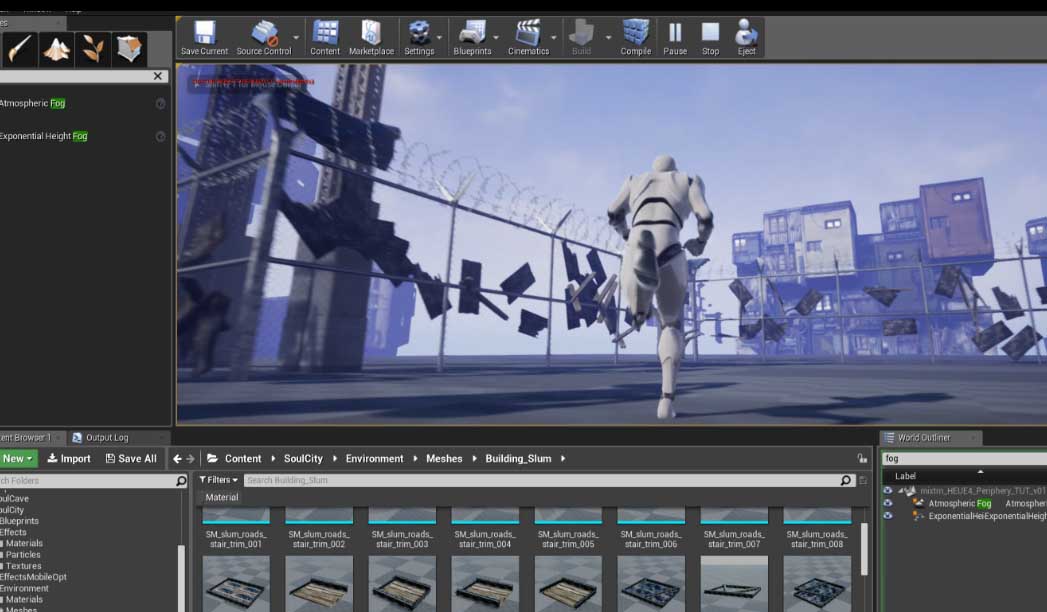The width and height of the screenshot is (1047, 612).
Task: Hide the ExponentialHeightFog actor via eye icon
Action: point(887,517)
